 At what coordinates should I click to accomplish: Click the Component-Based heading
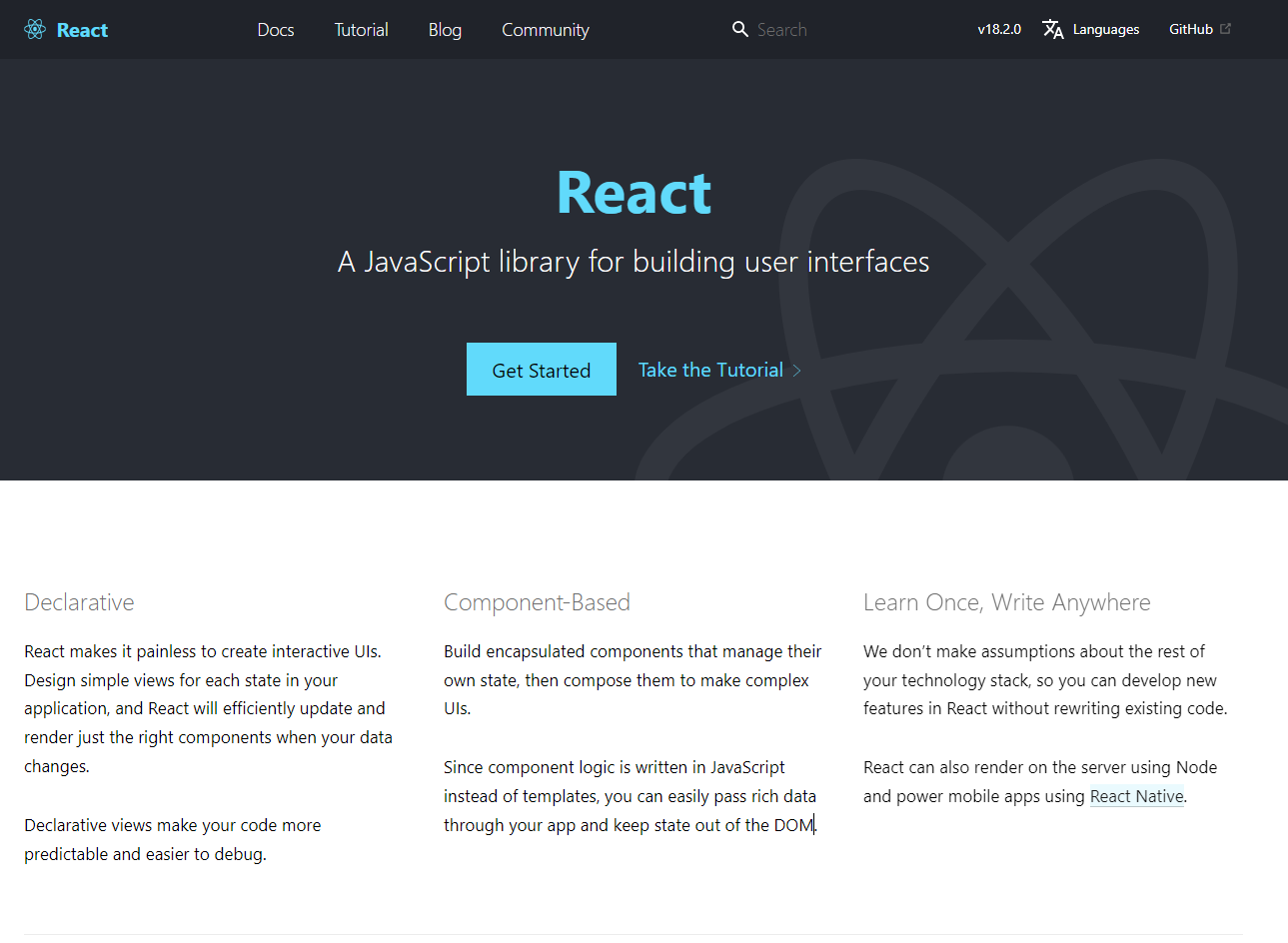(537, 602)
